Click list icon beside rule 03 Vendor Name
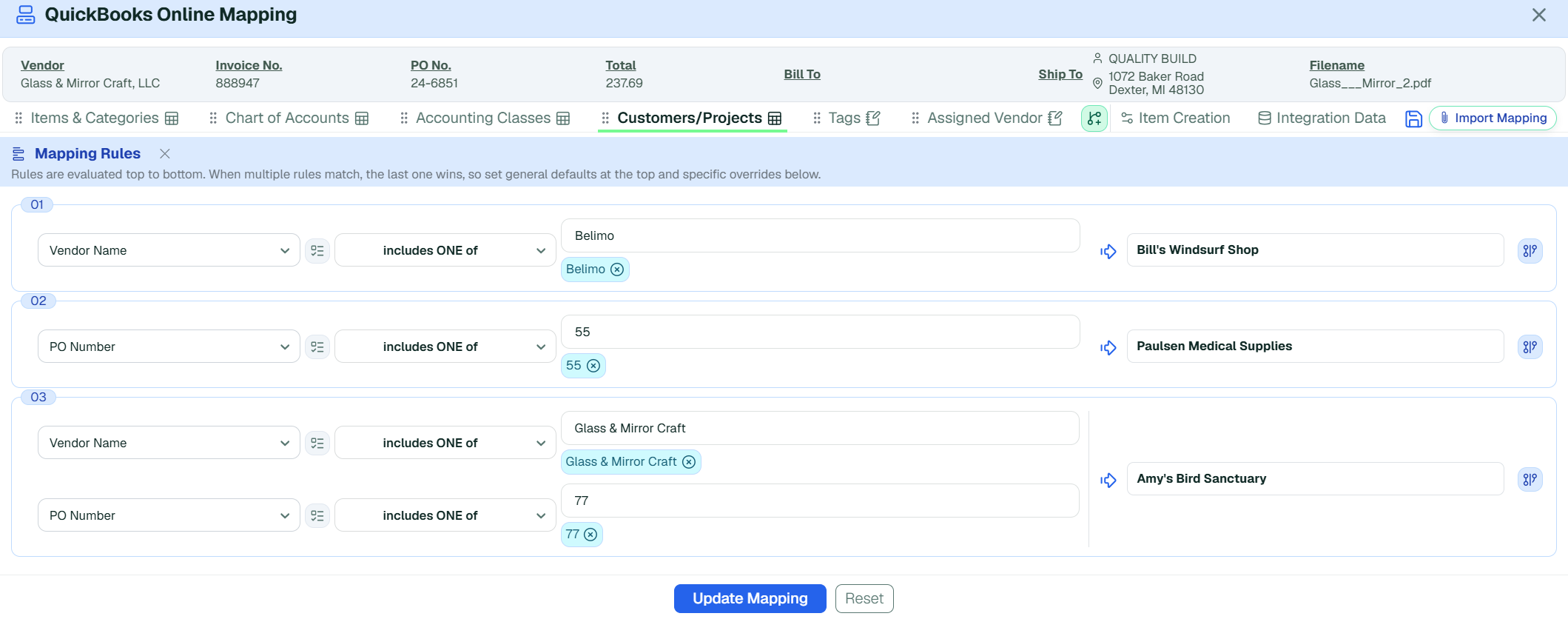 317,443
